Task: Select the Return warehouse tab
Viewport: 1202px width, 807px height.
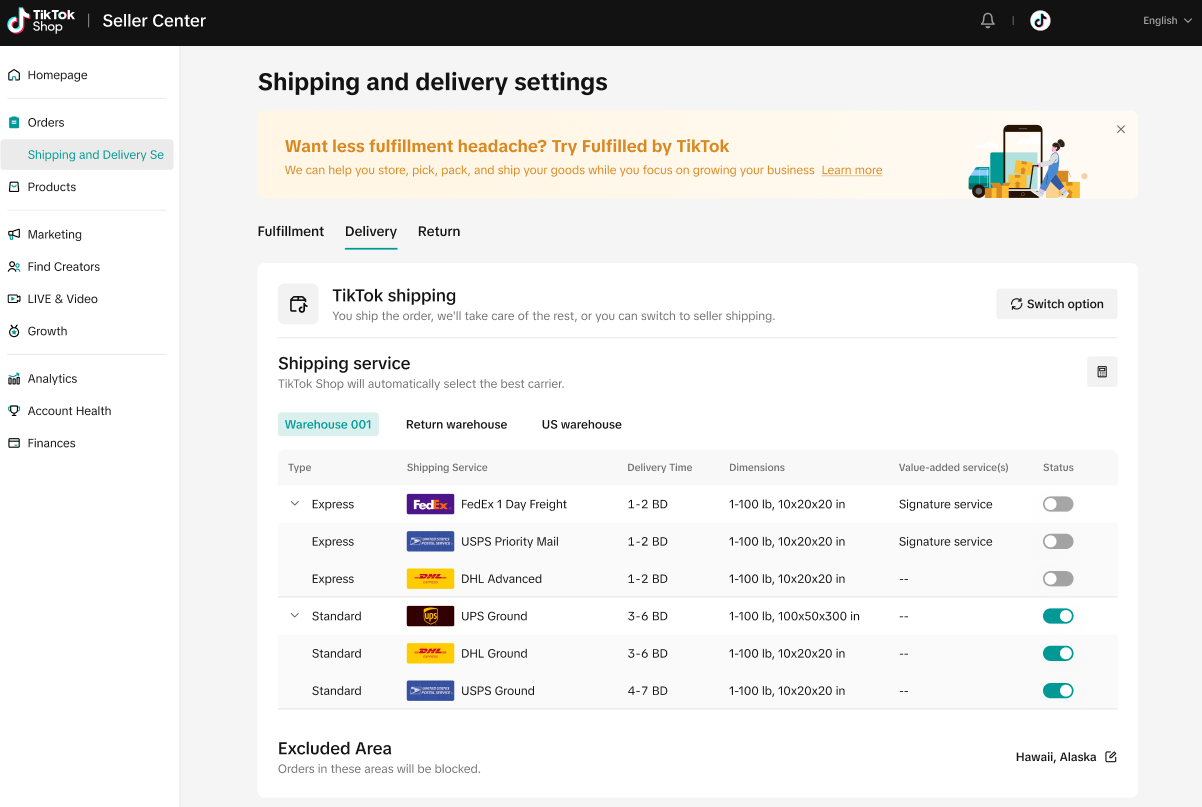Action: [x=456, y=424]
